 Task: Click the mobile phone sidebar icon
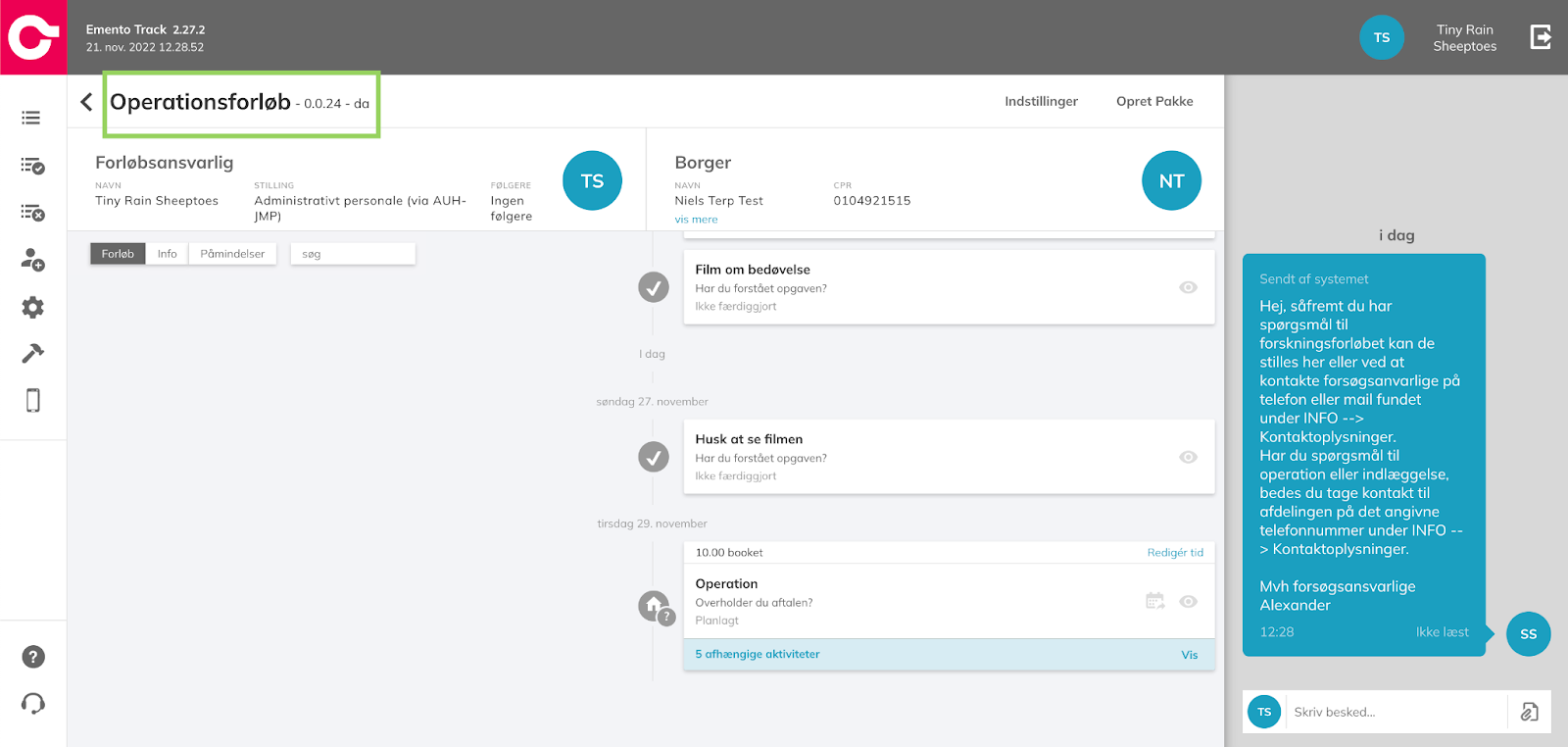(32, 400)
